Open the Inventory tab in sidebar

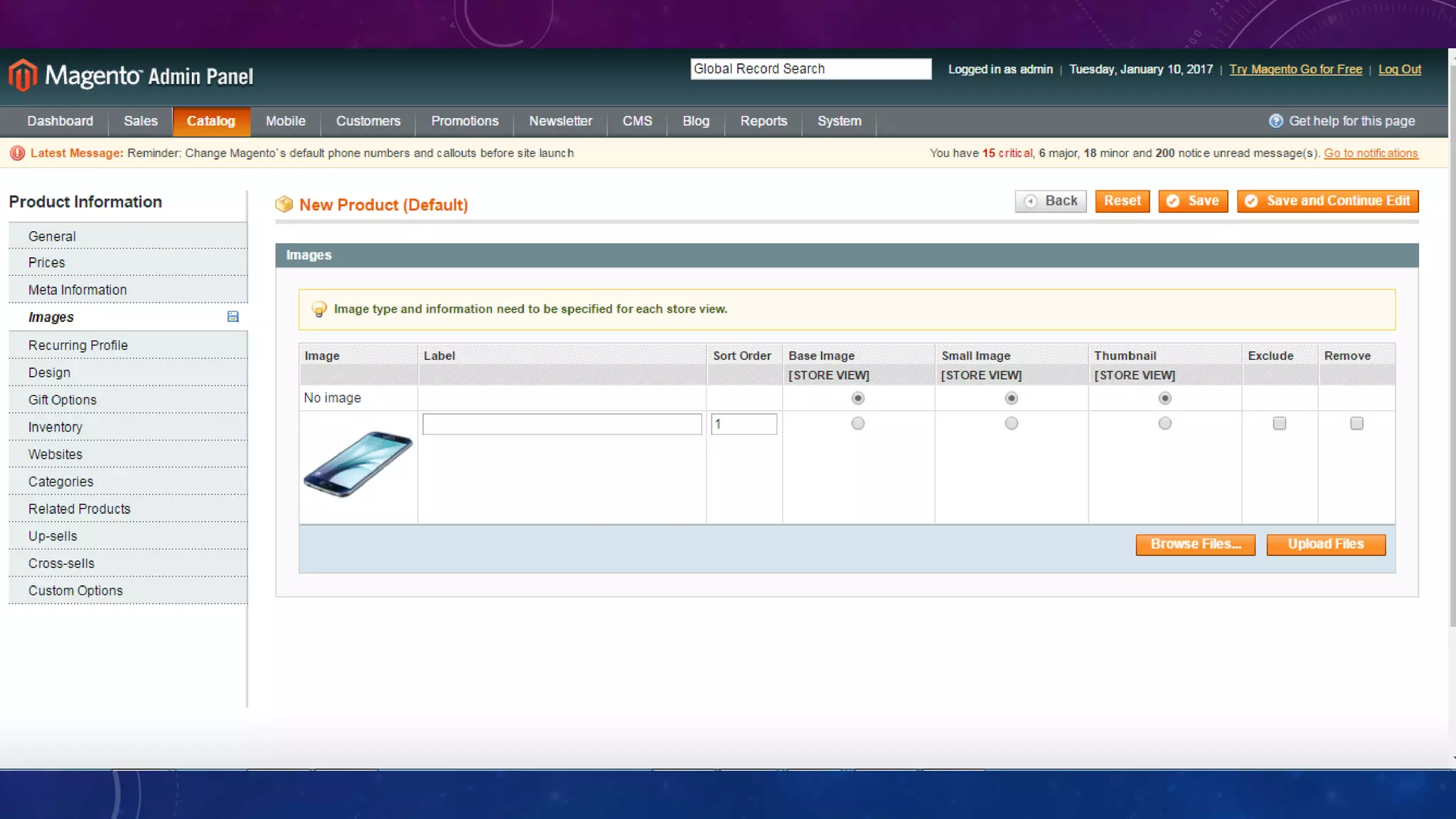point(55,427)
